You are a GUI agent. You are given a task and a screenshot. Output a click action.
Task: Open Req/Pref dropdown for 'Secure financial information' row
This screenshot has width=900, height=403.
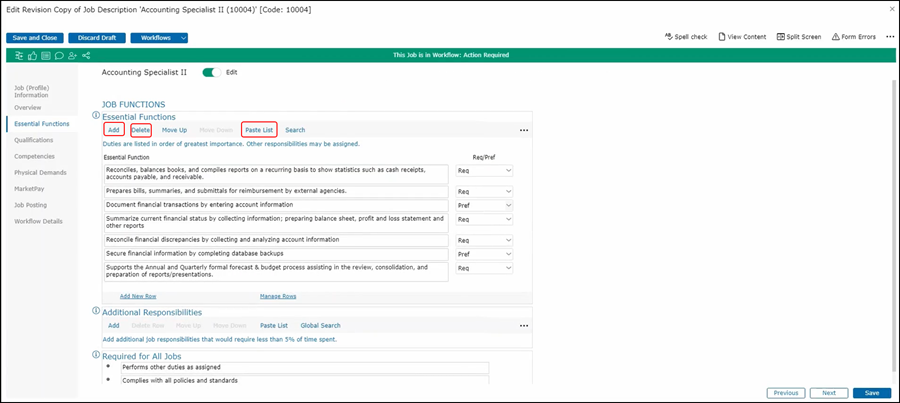tap(484, 254)
